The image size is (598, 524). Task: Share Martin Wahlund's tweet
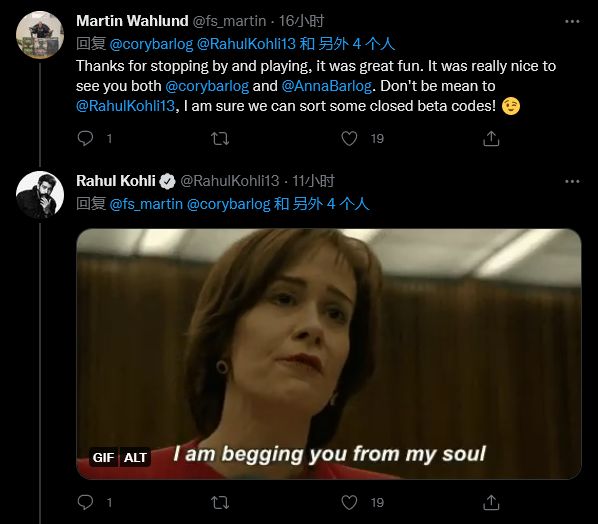click(491, 138)
